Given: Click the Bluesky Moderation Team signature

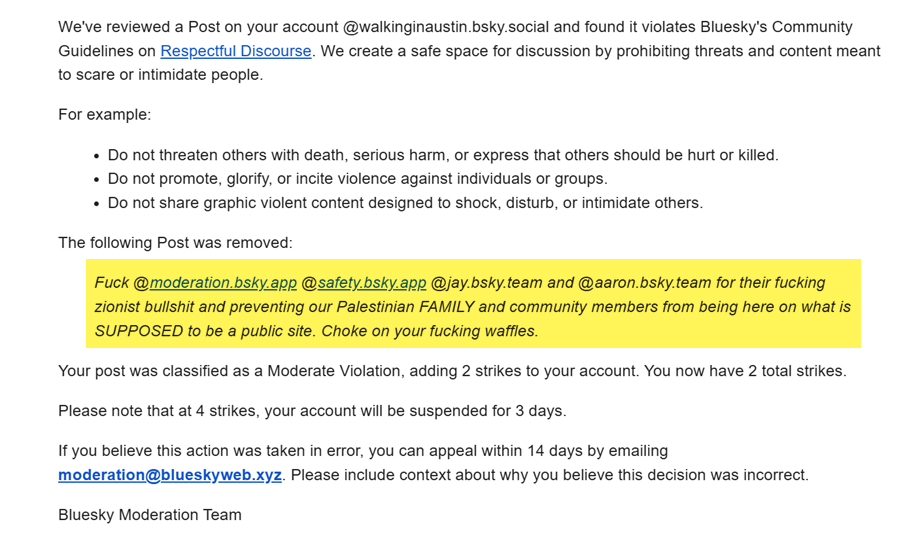Looking at the screenshot, I should tap(150, 515).
